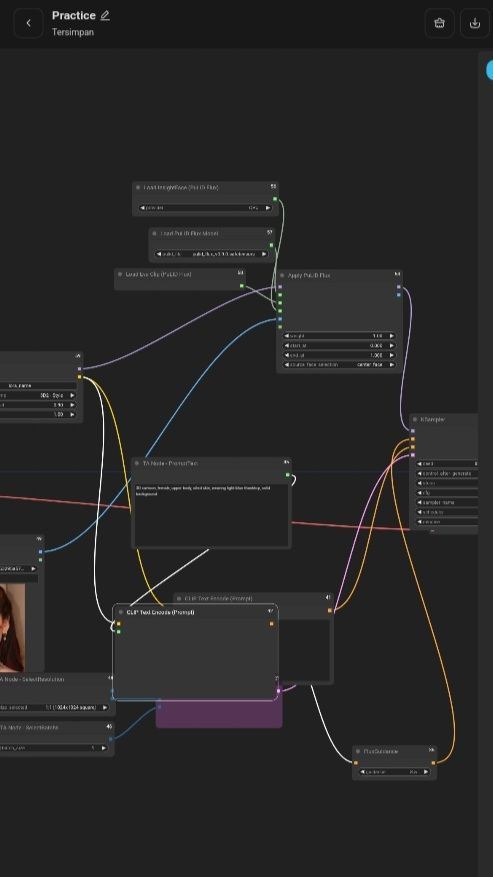The image size is (493, 877).
Task: Collapse the KSampler node using its dot
Action: point(415,419)
